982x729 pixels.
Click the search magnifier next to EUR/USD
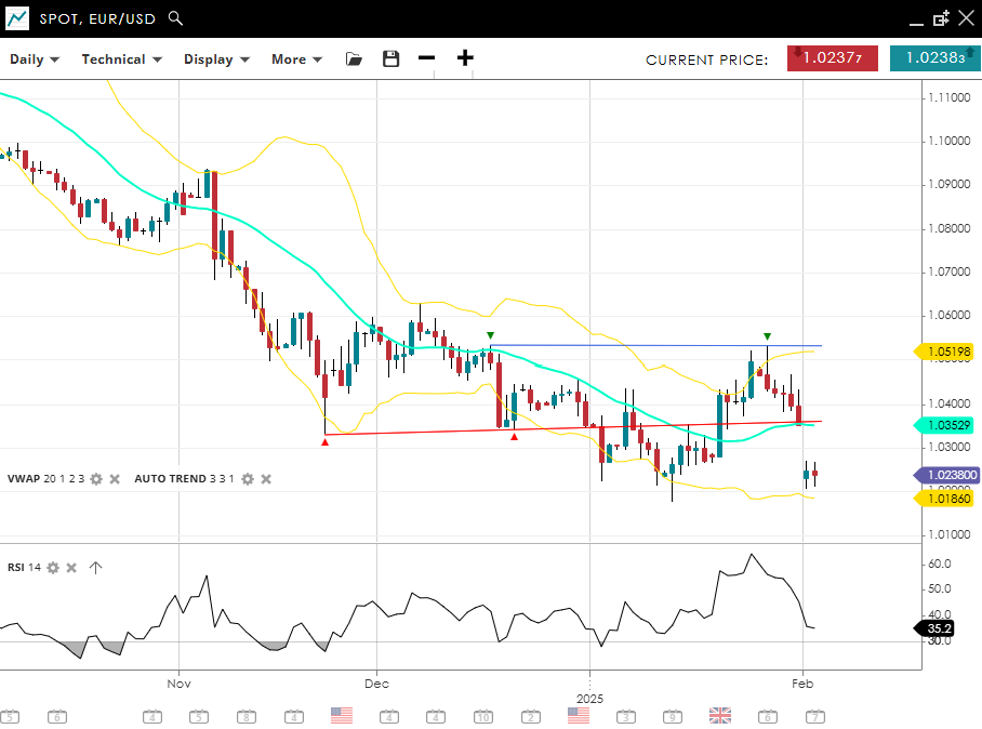point(176,18)
